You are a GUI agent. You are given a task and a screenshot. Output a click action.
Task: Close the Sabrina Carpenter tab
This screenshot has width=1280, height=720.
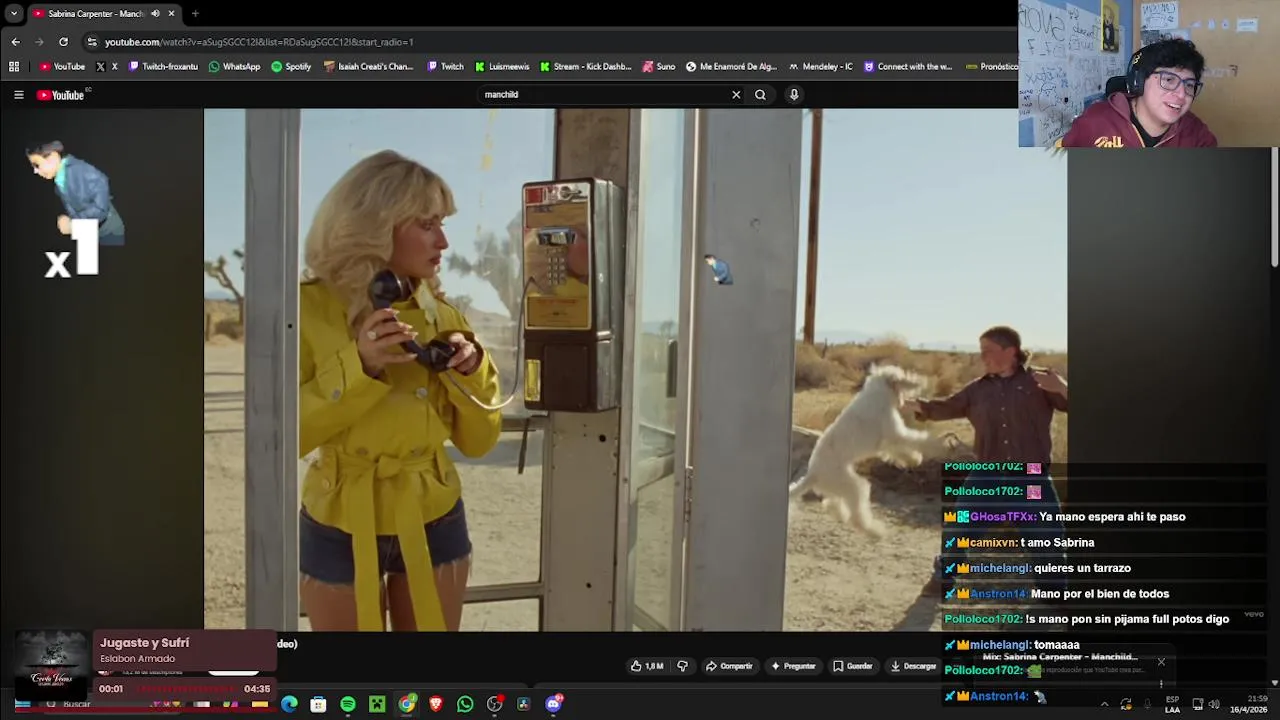(171, 14)
